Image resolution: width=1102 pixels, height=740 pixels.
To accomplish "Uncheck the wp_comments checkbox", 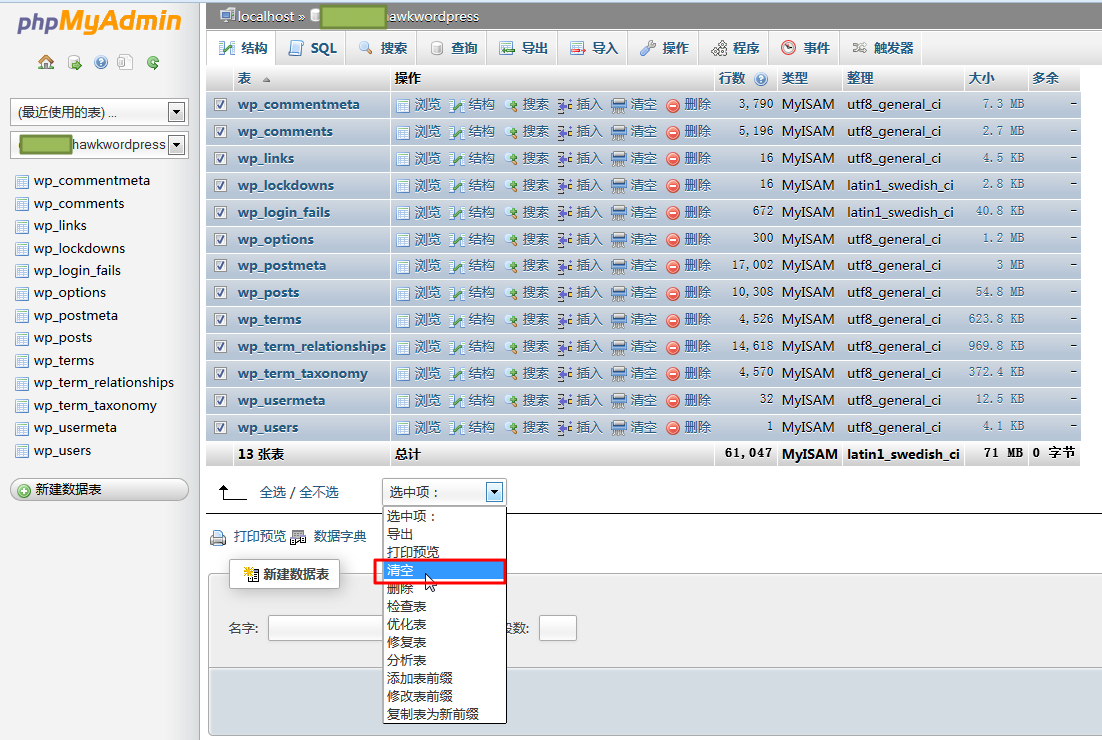I will (x=221, y=131).
